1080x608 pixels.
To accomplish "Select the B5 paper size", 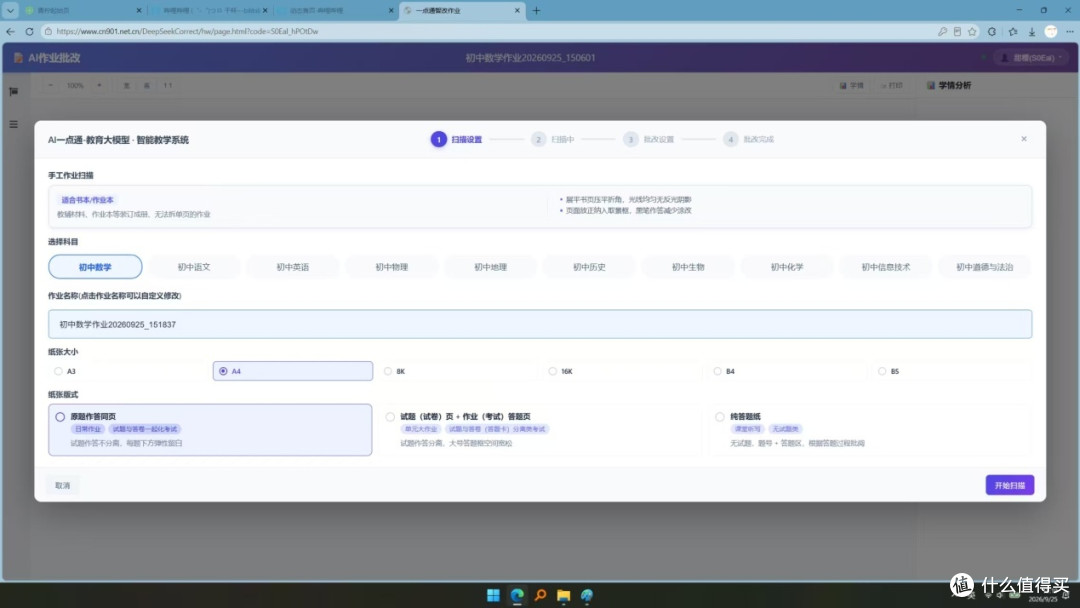I will pyautogui.click(x=882, y=371).
